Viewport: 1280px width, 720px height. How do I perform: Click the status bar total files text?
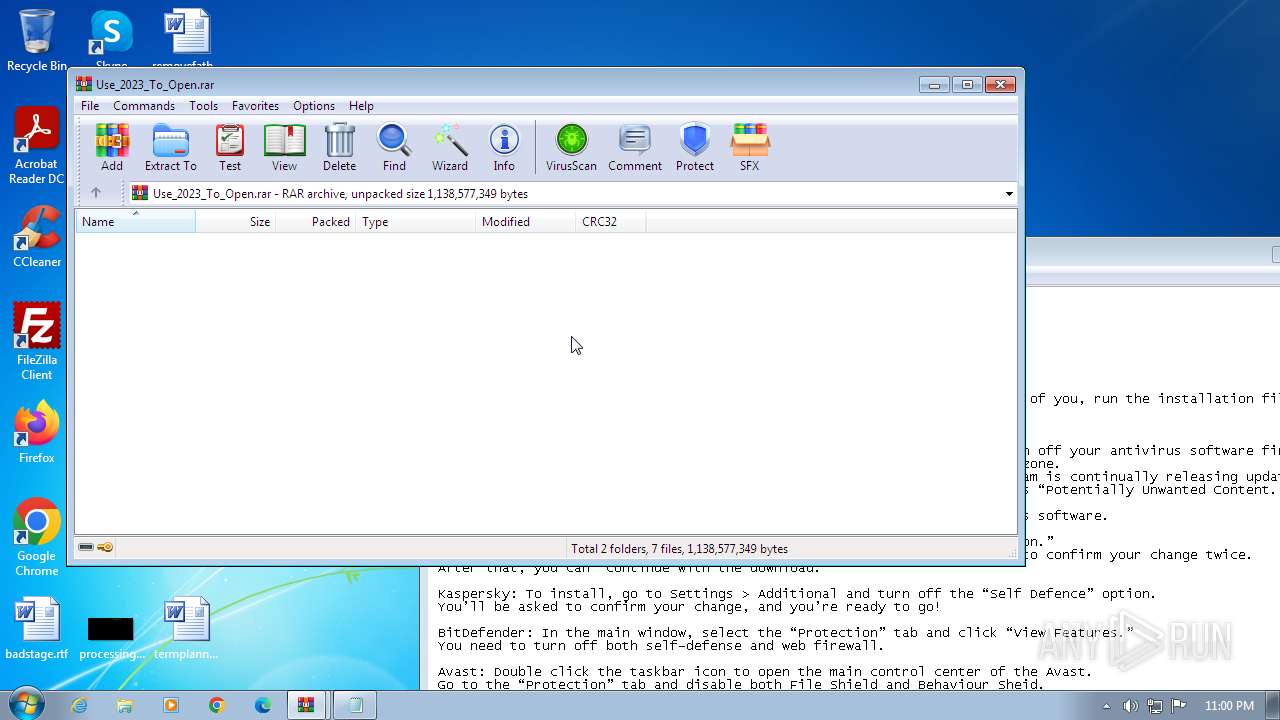tap(679, 549)
